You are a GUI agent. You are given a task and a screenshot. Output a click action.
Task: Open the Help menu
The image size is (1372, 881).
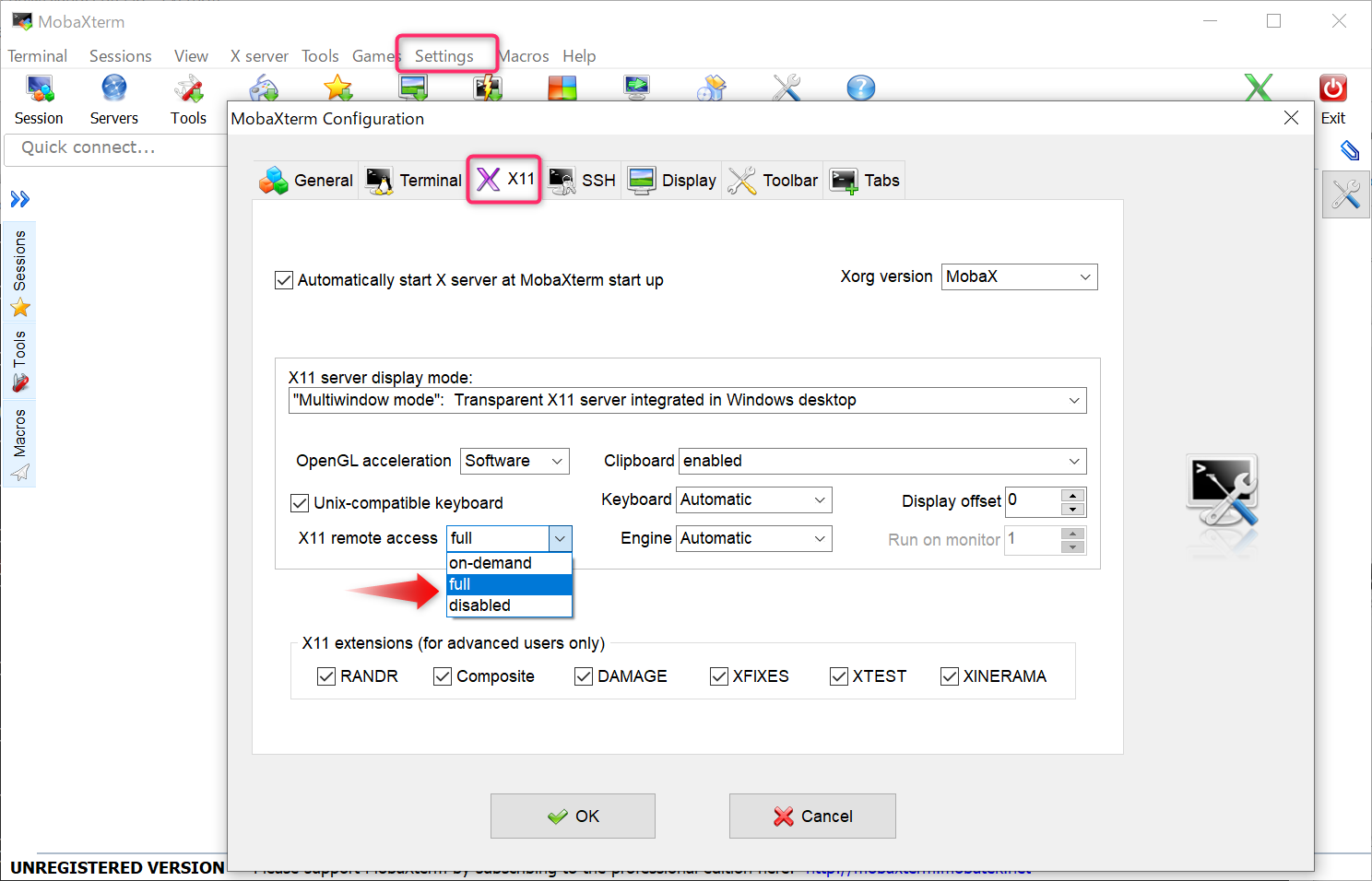click(579, 56)
